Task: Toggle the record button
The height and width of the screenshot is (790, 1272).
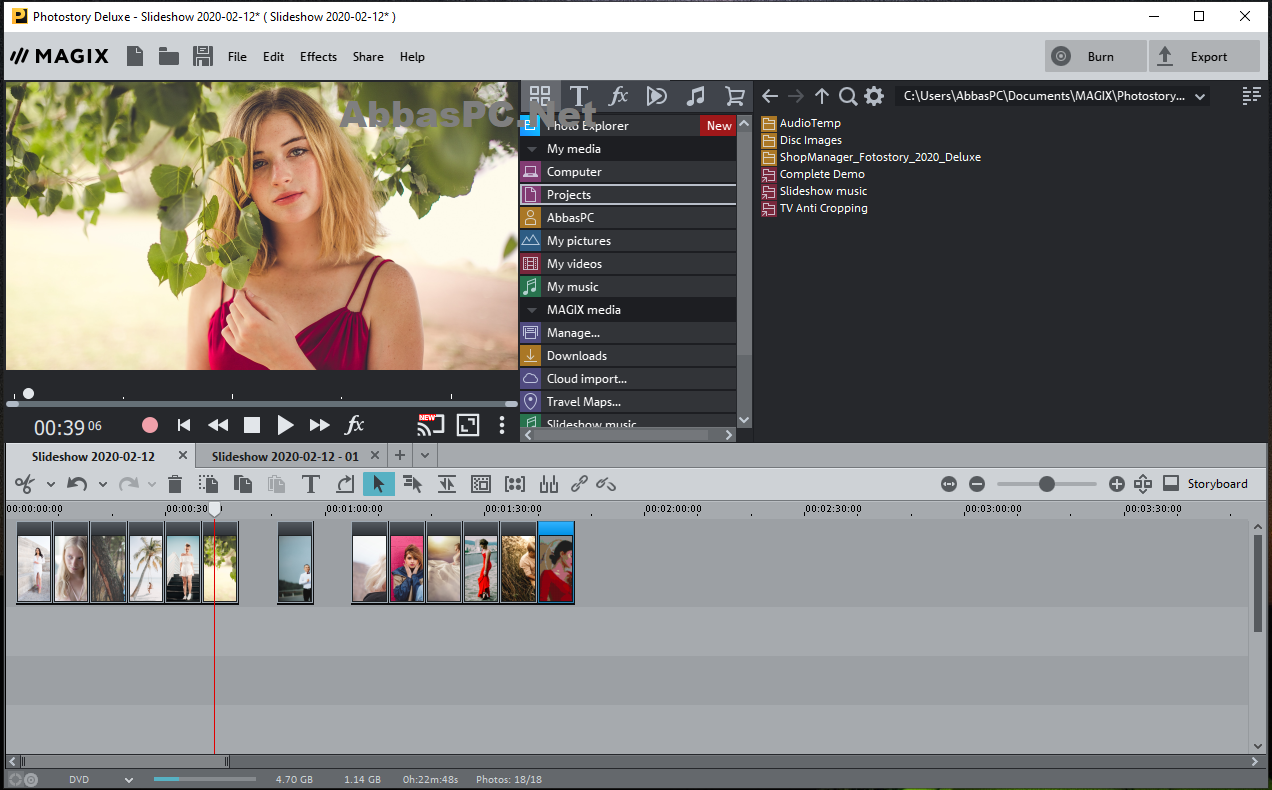Action: [x=150, y=425]
